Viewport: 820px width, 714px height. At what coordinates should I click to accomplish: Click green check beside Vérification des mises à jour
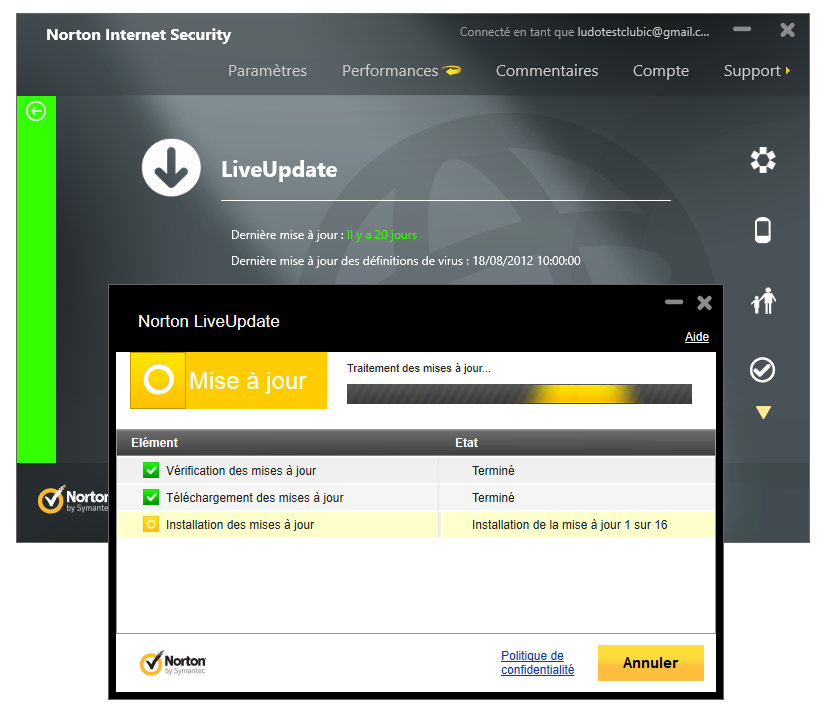coord(151,470)
